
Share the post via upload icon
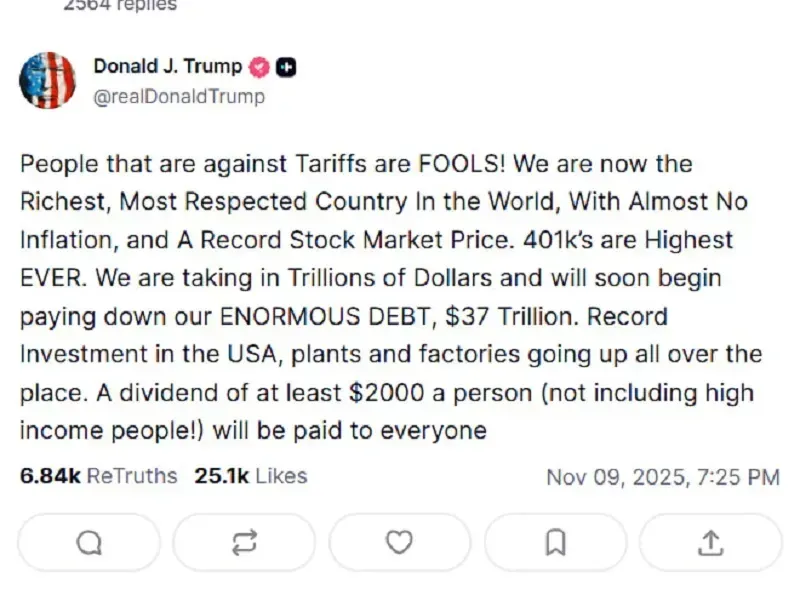[710, 542]
